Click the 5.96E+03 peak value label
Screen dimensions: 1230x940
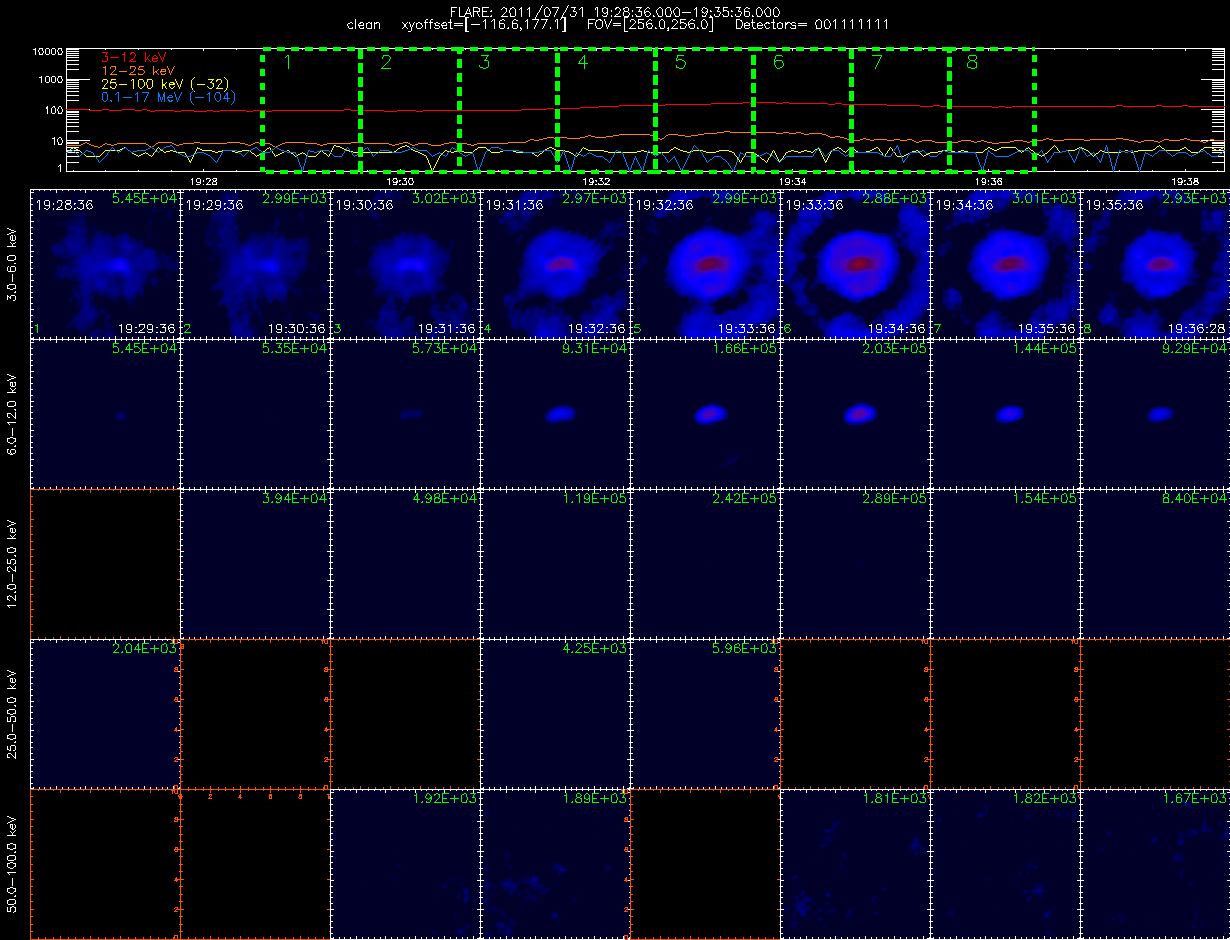745,649
